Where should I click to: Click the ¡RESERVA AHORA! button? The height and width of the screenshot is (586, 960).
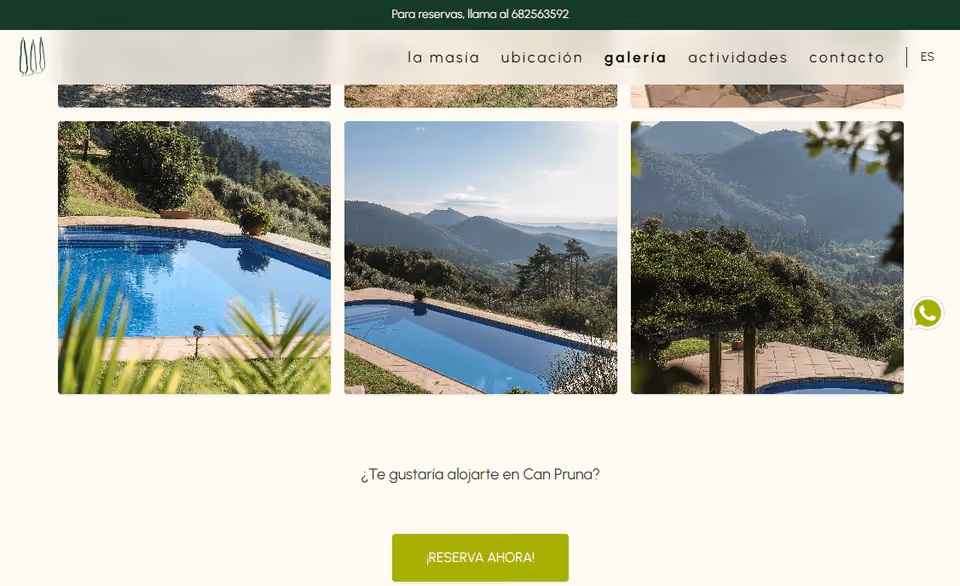(x=480, y=557)
